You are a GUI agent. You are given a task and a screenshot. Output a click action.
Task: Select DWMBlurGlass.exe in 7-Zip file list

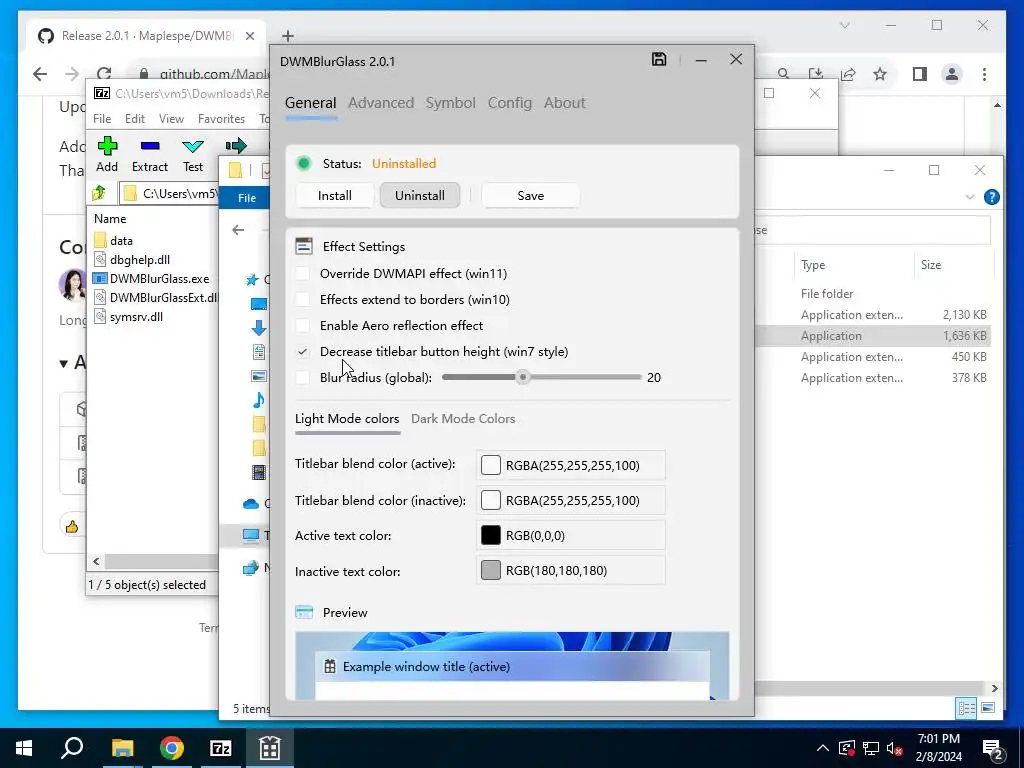pyautogui.click(x=159, y=279)
